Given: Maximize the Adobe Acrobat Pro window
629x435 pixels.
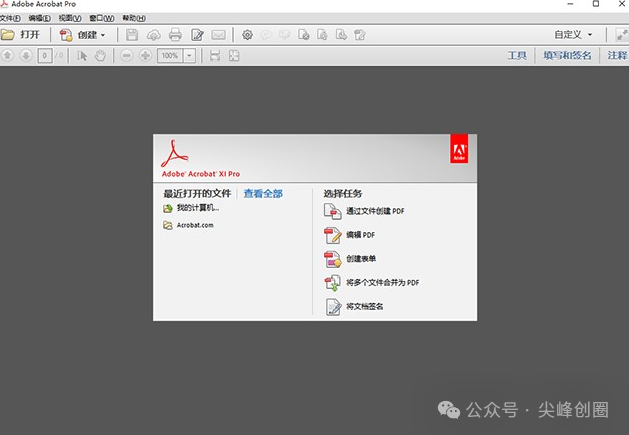Looking at the screenshot, I should (596, 4).
